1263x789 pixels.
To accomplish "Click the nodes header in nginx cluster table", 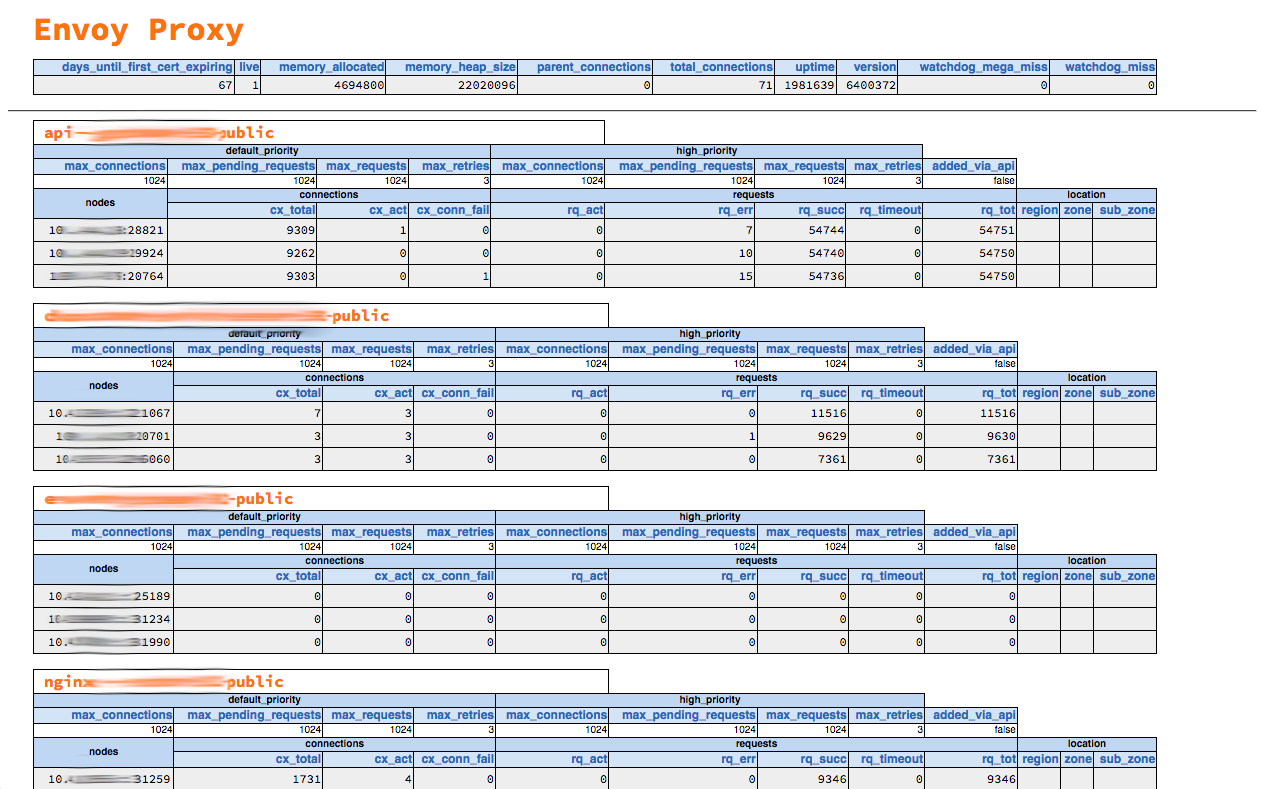I will pyautogui.click(x=103, y=751).
